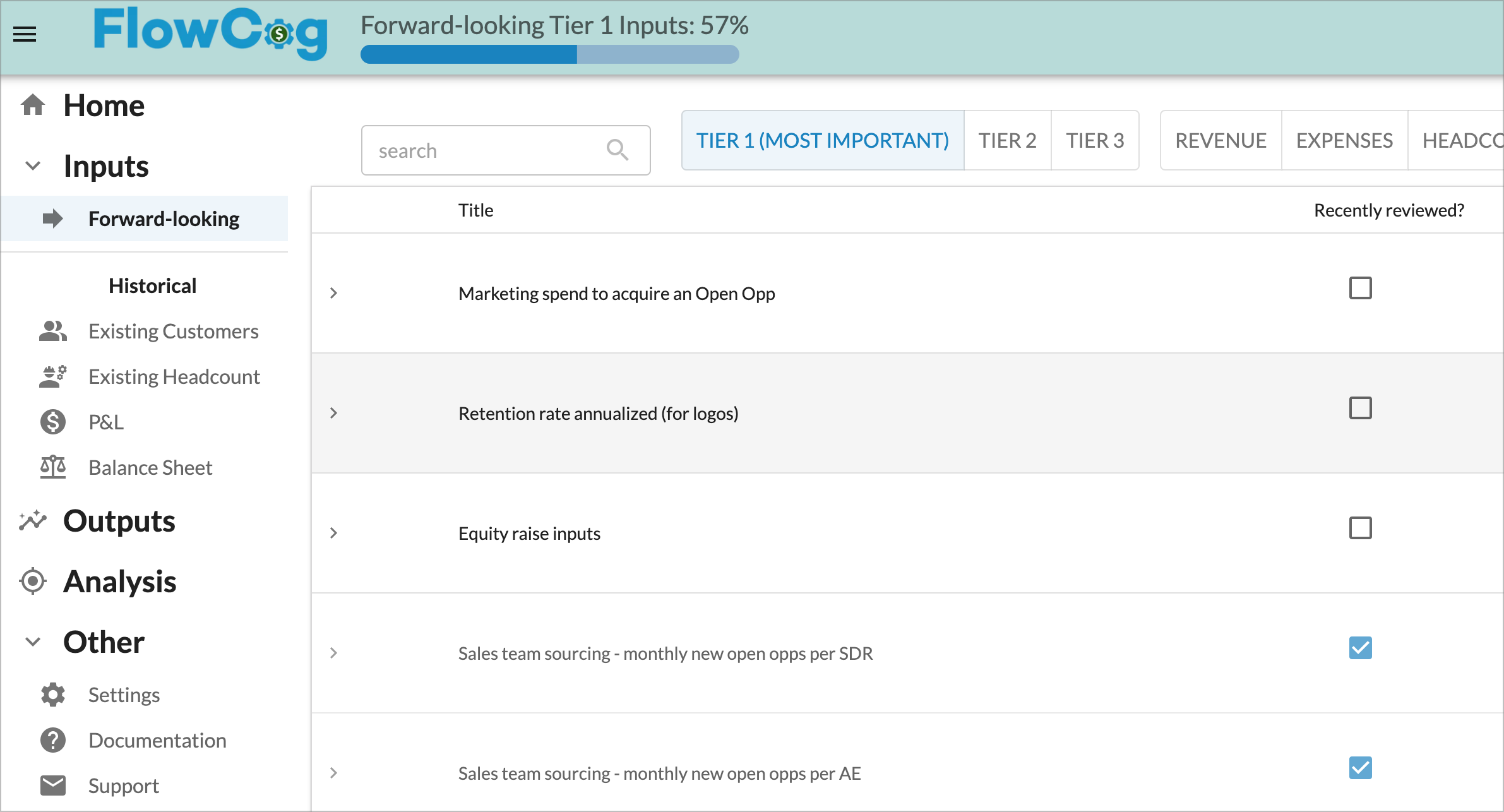Click the Tier 1 Inputs progress bar

point(549,54)
